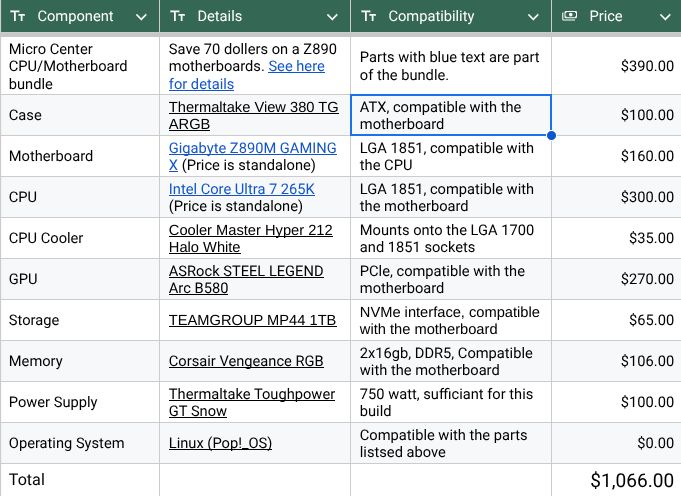
Task: Select the 'Component' column header label
Action: click(75, 16)
